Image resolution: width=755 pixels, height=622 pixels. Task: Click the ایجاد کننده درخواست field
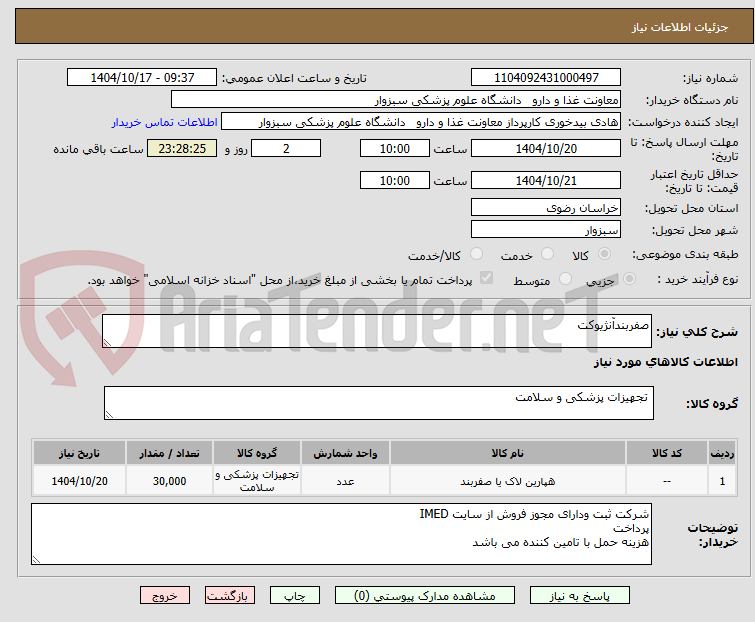tap(421, 122)
